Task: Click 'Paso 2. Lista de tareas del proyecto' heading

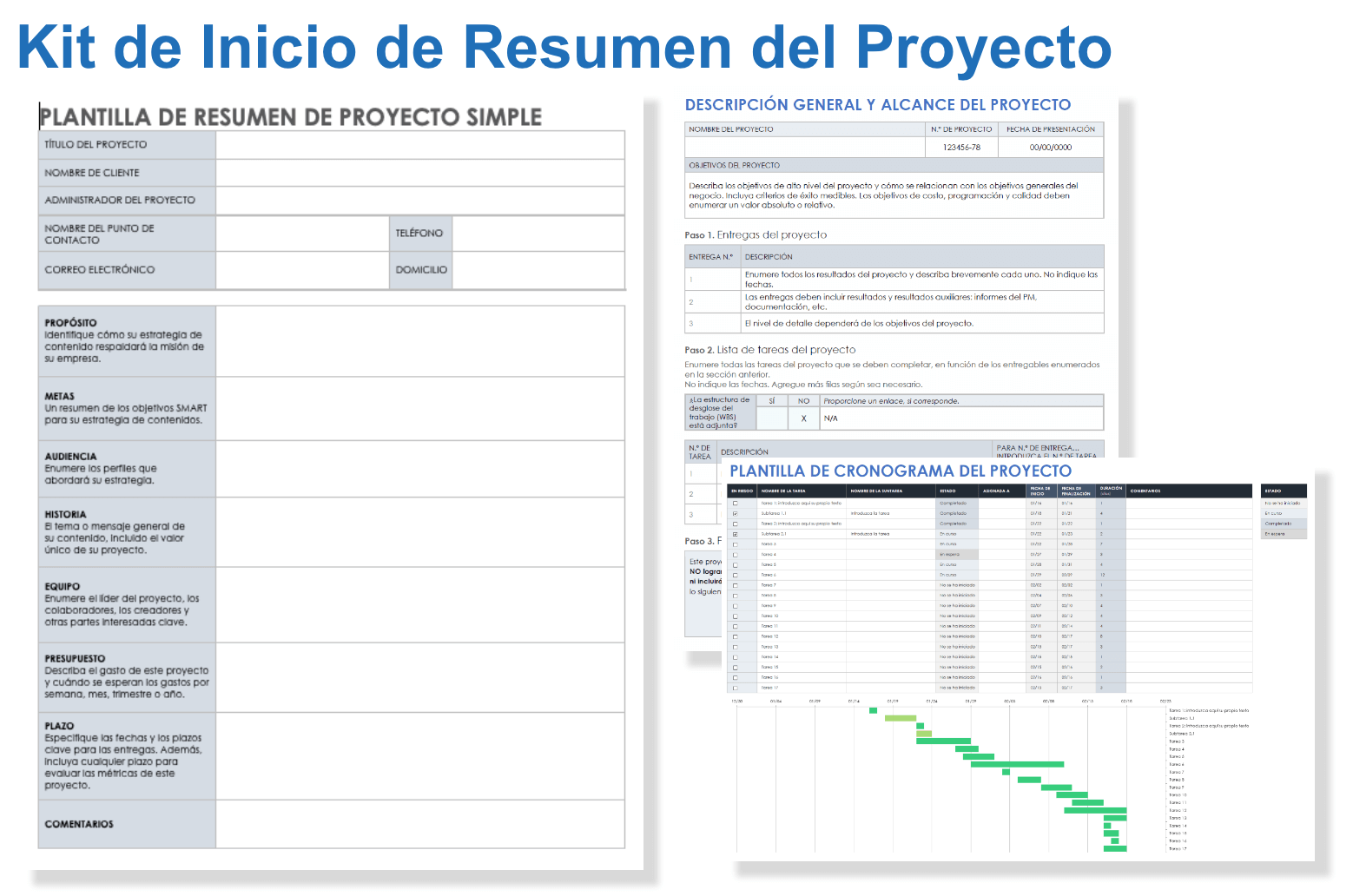Action: point(770,350)
